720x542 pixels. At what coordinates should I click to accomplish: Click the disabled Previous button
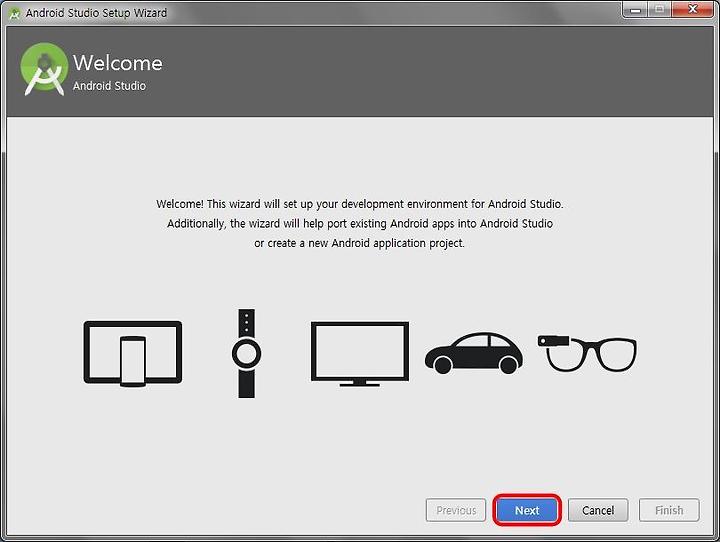(x=456, y=510)
